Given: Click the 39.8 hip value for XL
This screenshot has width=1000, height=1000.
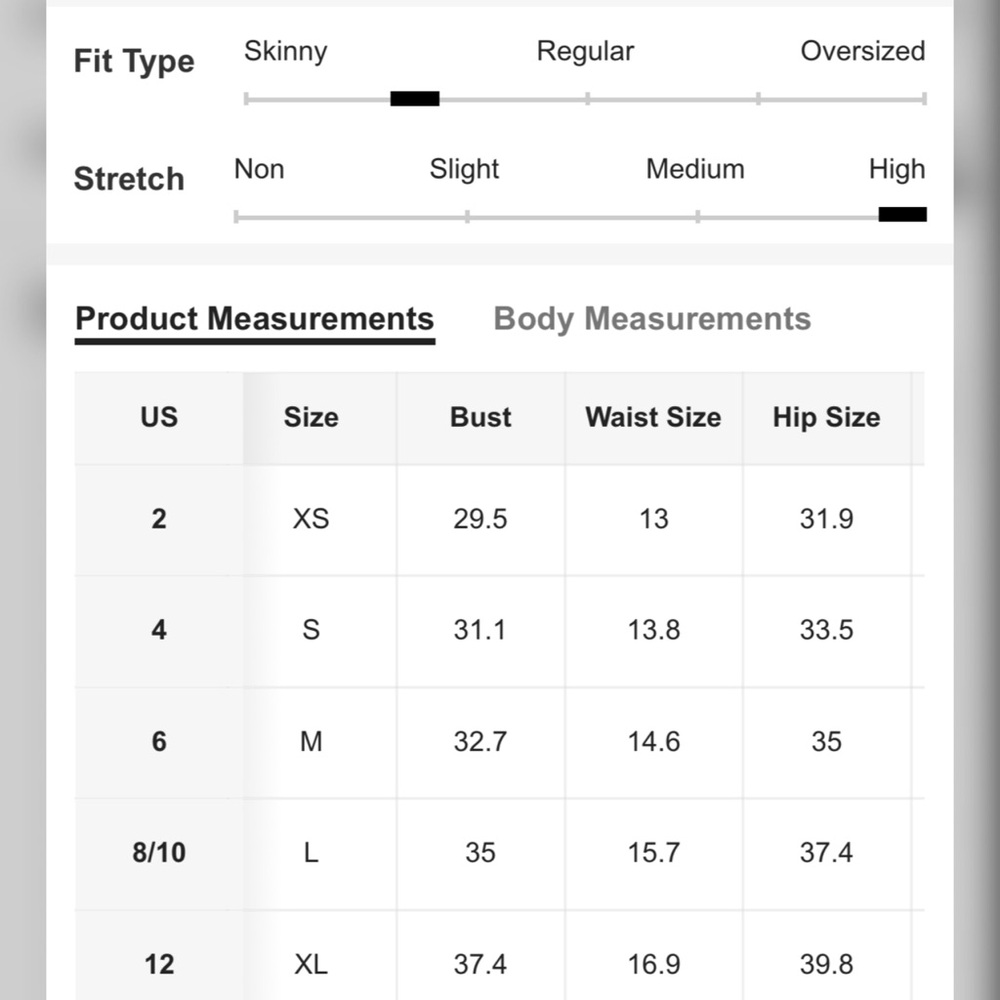Looking at the screenshot, I should click(x=827, y=964).
